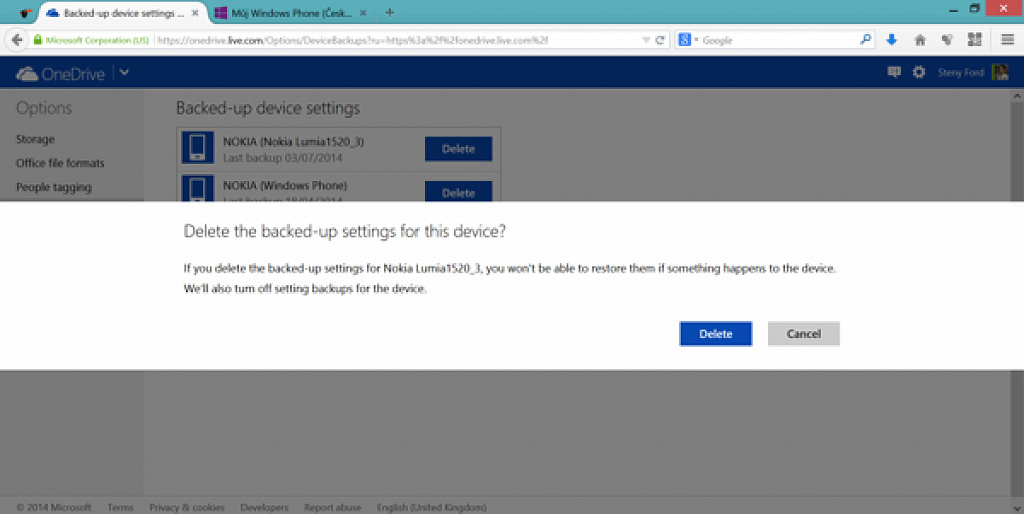Open the Terms footer link
The width and height of the screenshot is (1024, 514).
(120, 507)
